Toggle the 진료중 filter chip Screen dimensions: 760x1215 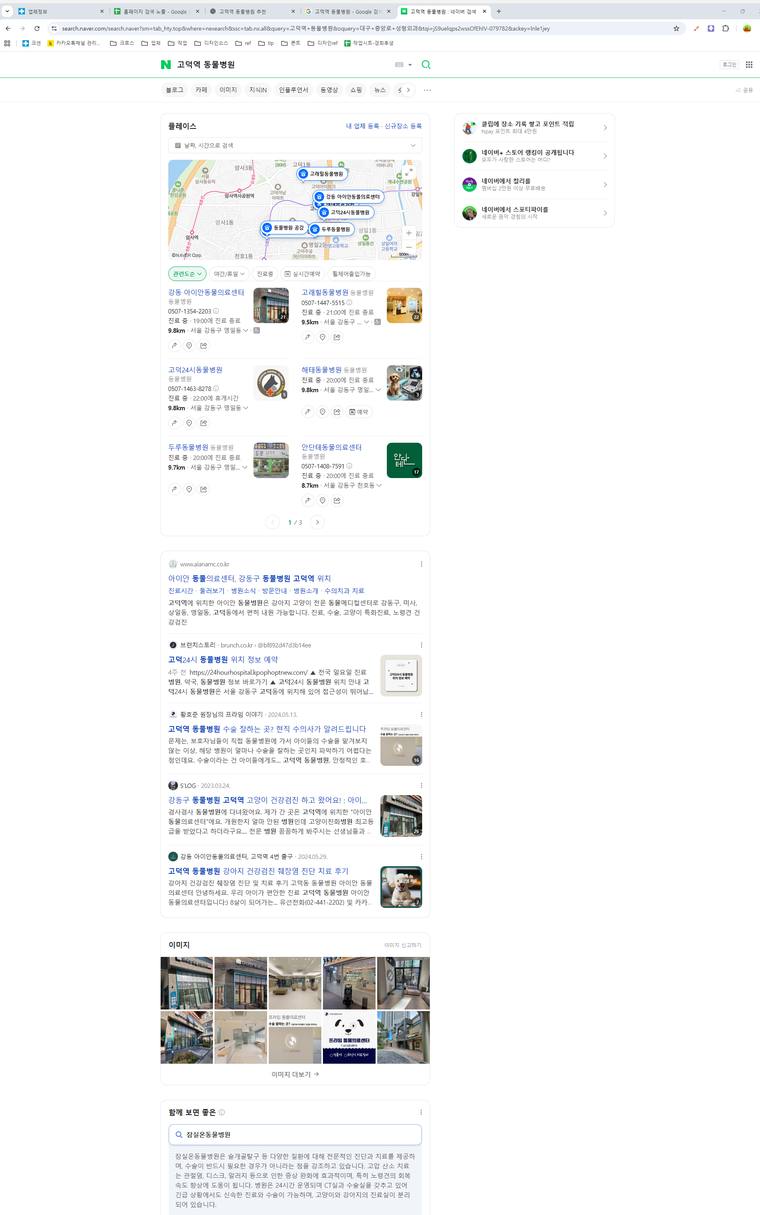265,273
